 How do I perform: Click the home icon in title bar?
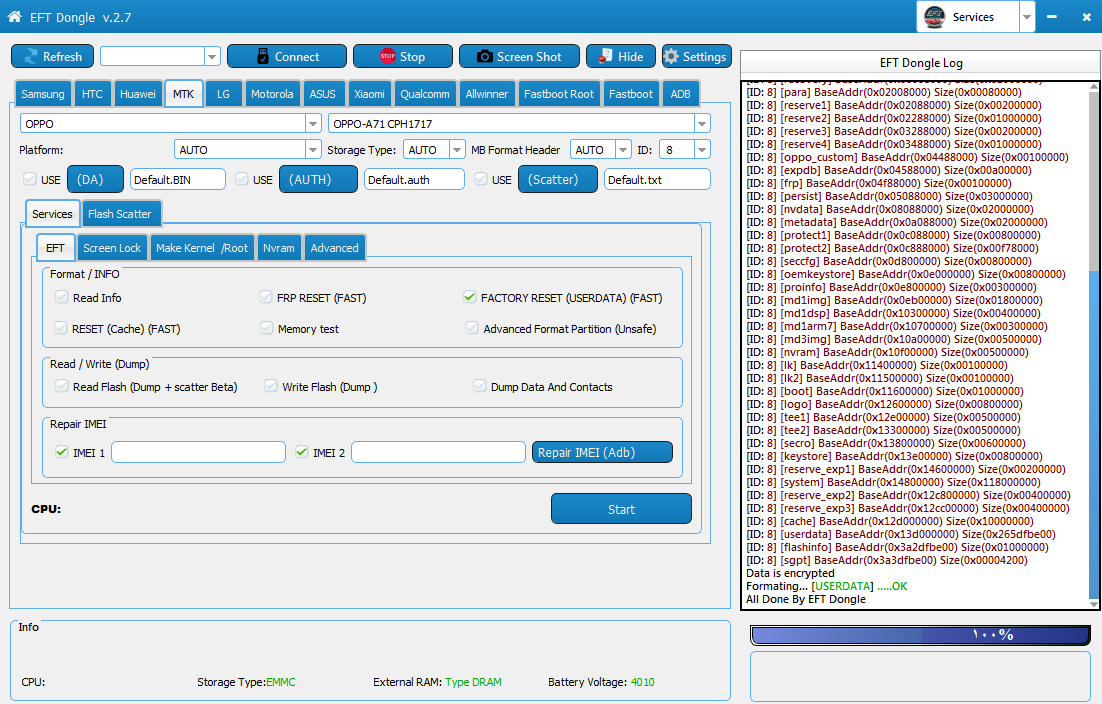pyautogui.click(x=14, y=16)
